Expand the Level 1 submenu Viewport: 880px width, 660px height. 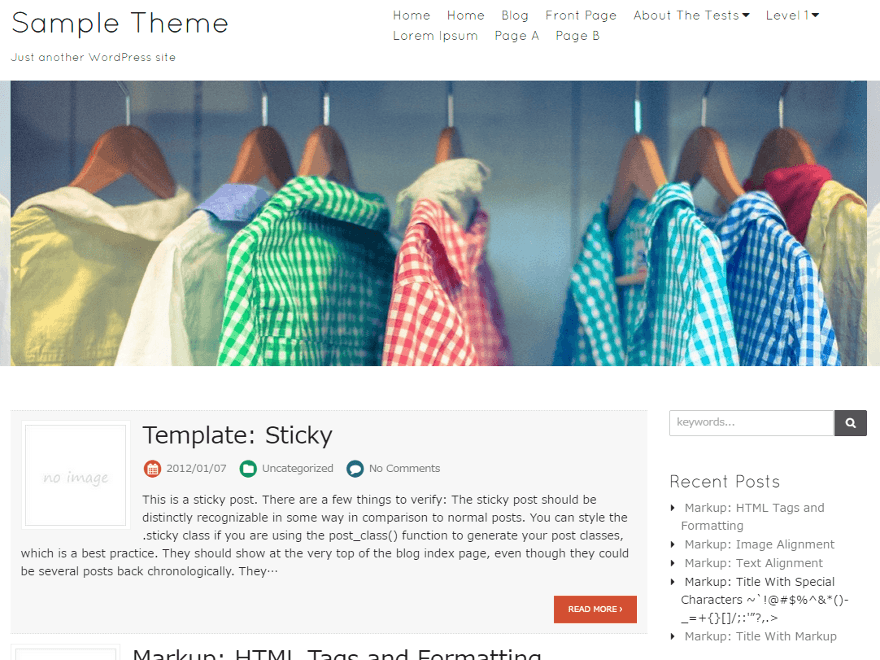point(787,15)
